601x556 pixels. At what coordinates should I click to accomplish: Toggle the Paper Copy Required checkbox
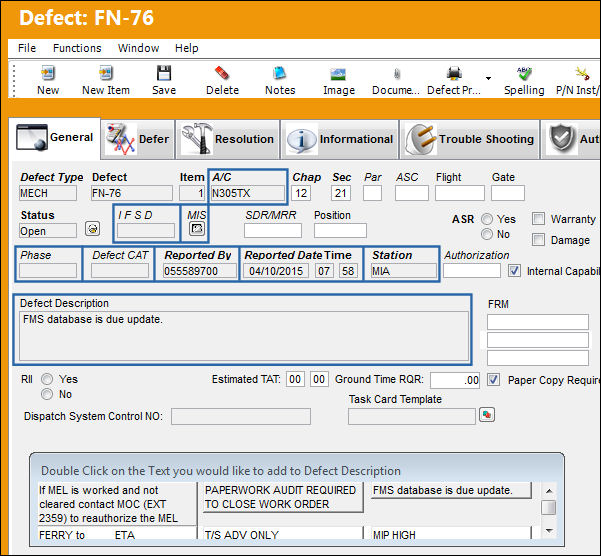[493, 380]
